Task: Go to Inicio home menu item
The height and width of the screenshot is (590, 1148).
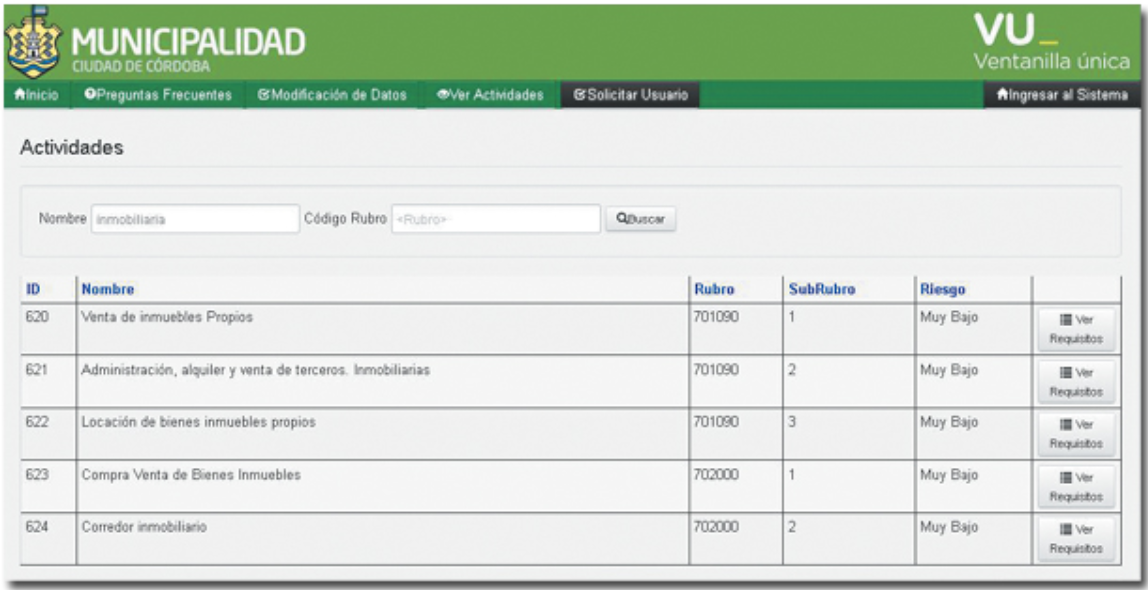Action: [x=37, y=95]
